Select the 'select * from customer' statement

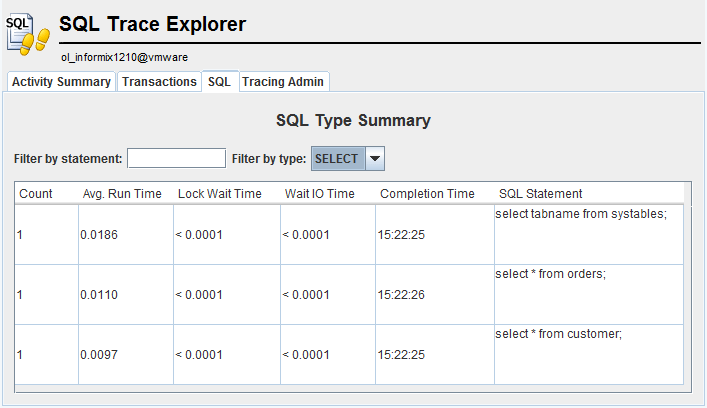pos(558,334)
